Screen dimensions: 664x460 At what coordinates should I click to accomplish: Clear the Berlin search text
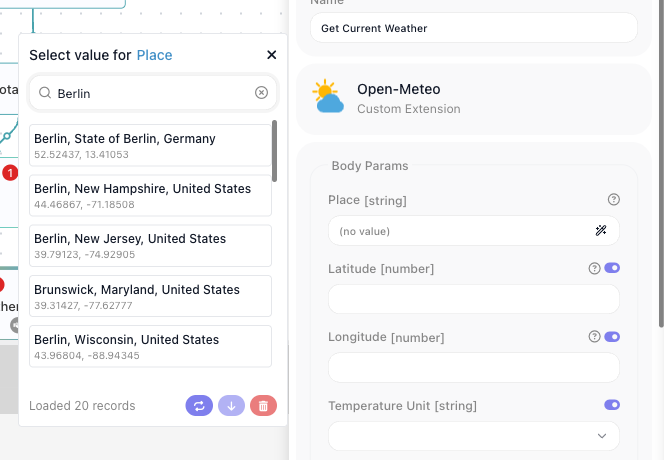click(x=261, y=92)
